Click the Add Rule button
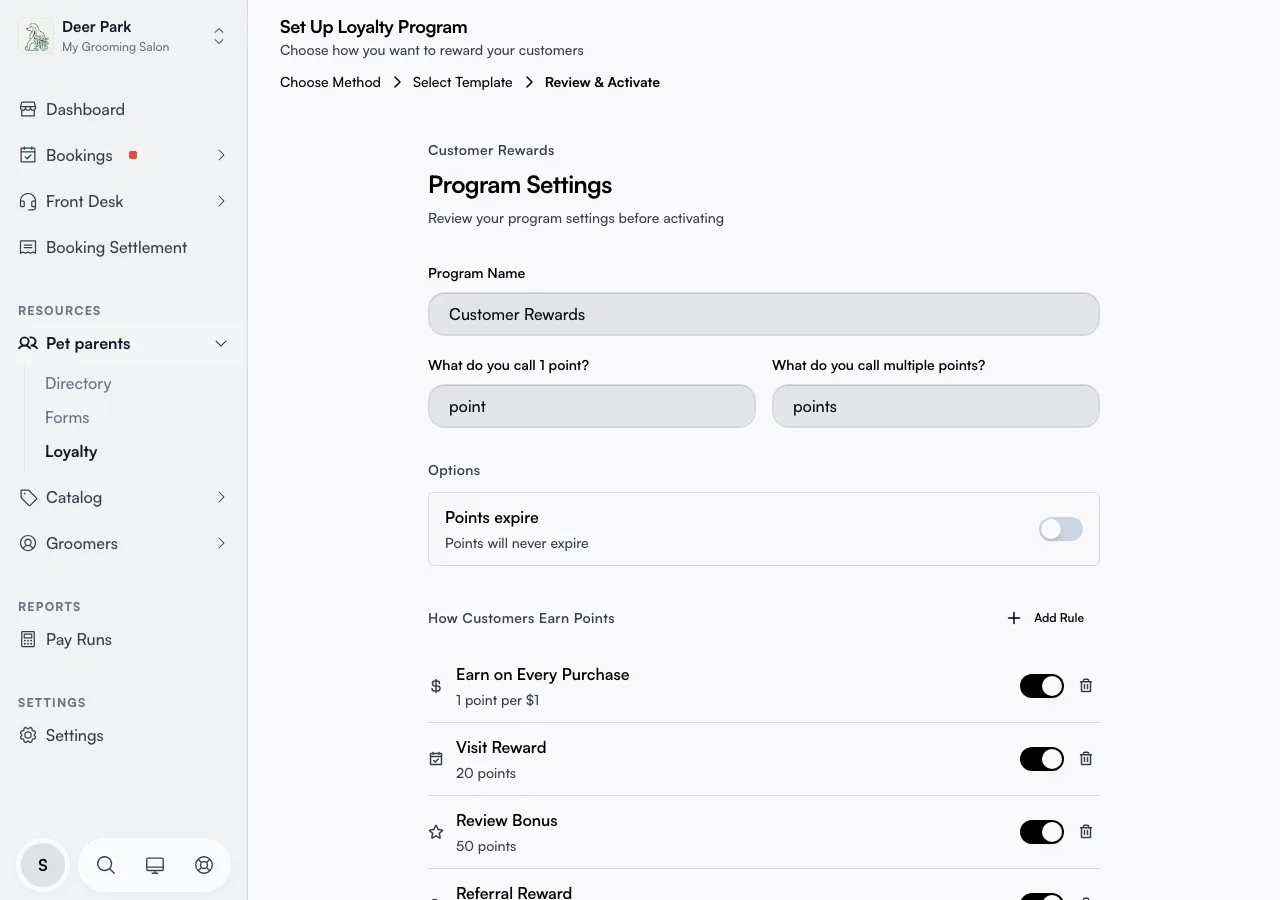This screenshot has height=900, width=1280. pos(1045,618)
